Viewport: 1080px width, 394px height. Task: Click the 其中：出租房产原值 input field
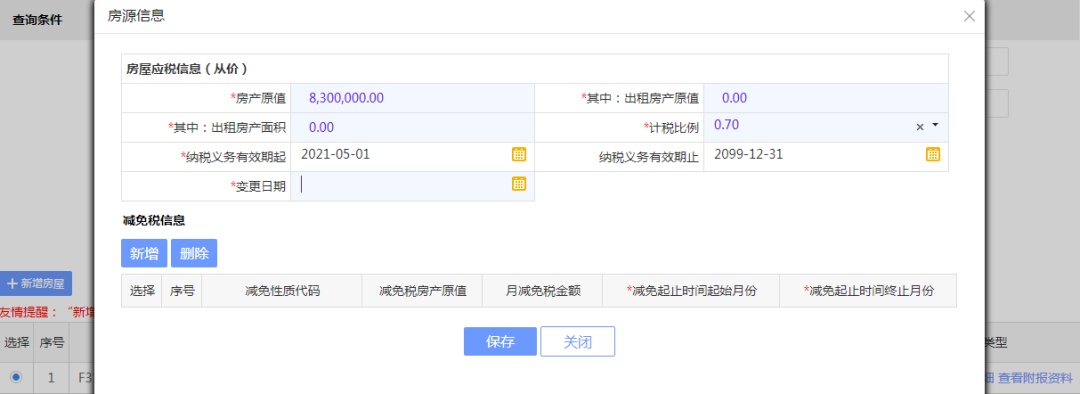[826, 98]
